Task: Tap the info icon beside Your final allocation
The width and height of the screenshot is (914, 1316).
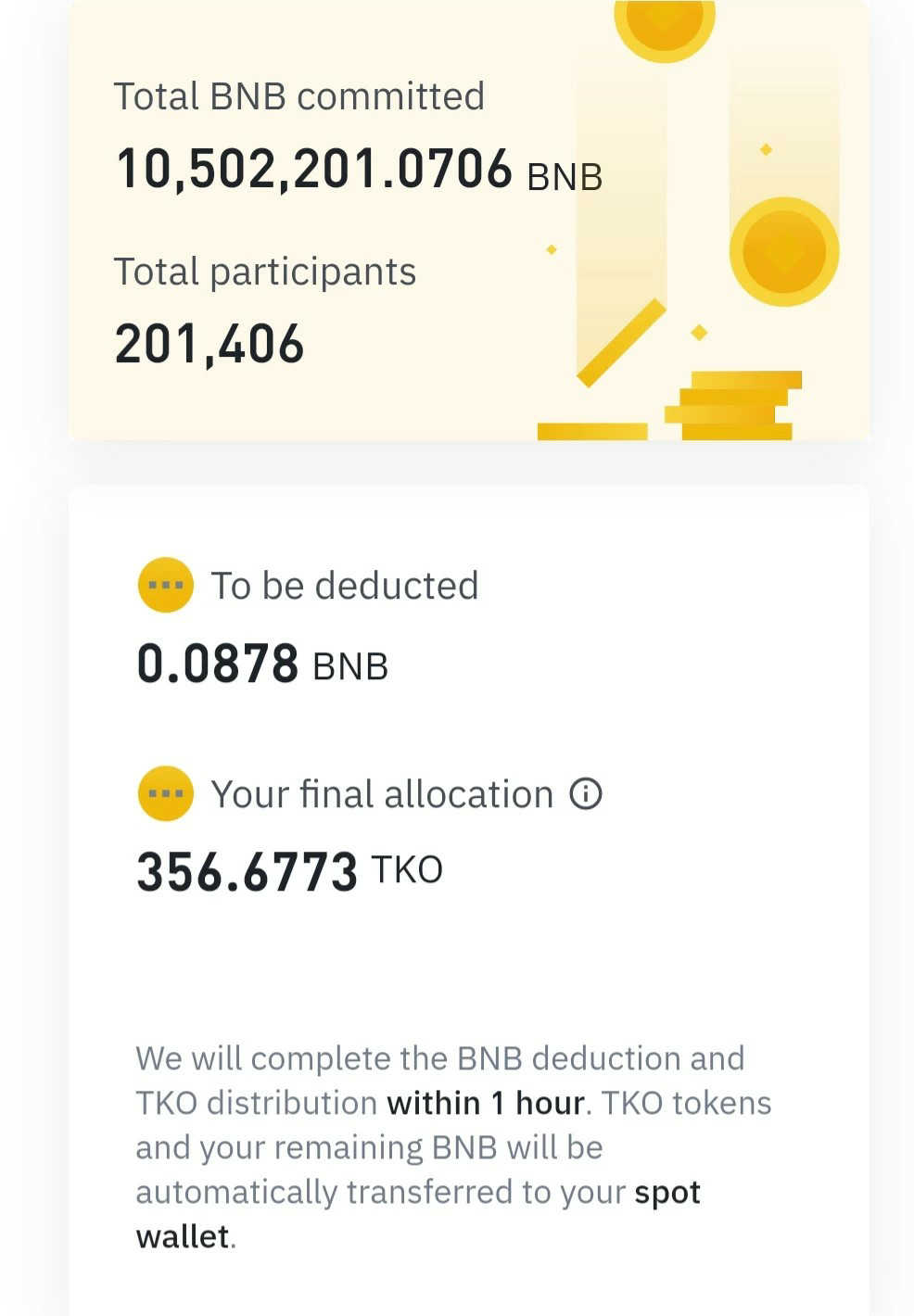Action: [x=586, y=794]
